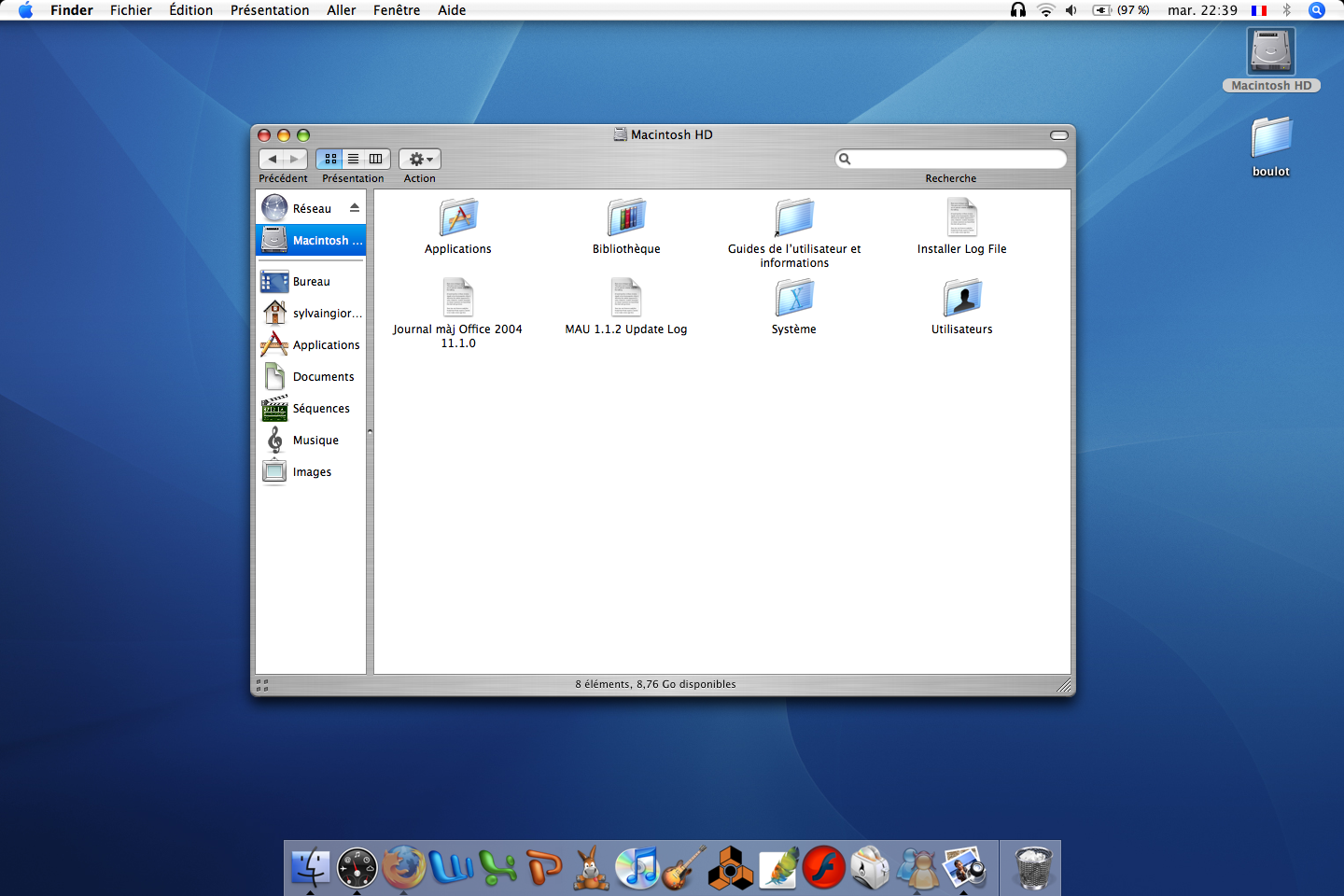Open the French flag input menu
1344x896 pixels.
1259,10
